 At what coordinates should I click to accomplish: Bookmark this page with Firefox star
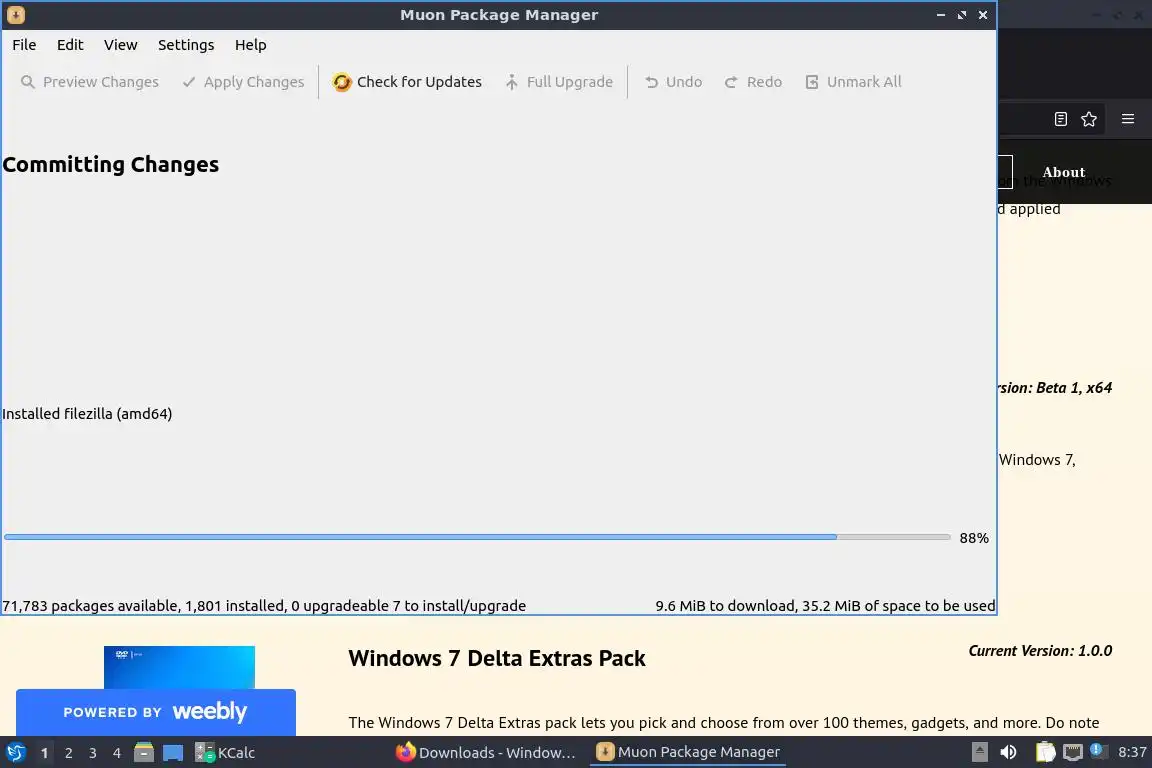1089,119
